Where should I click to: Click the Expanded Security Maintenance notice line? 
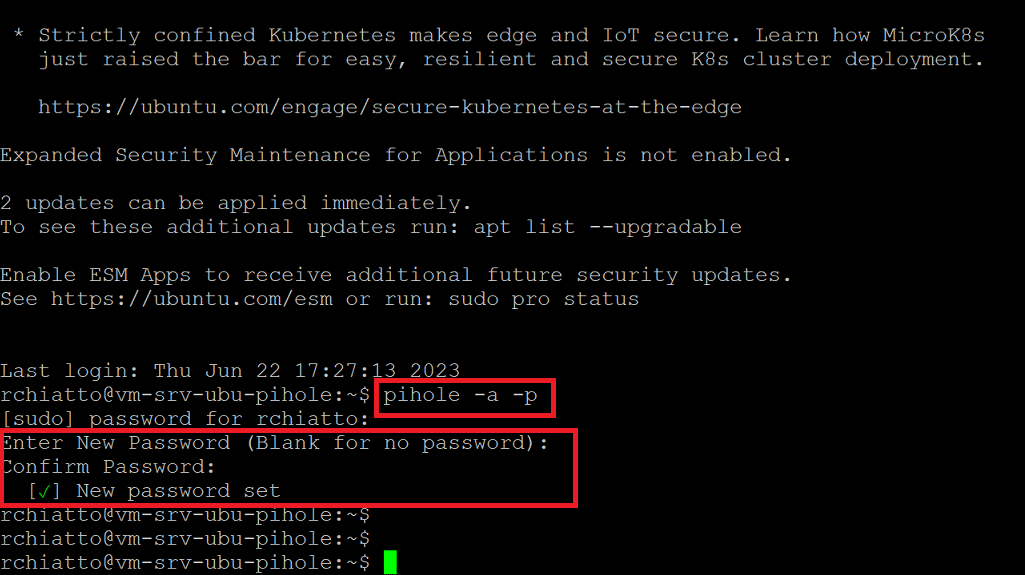[395, 156]
